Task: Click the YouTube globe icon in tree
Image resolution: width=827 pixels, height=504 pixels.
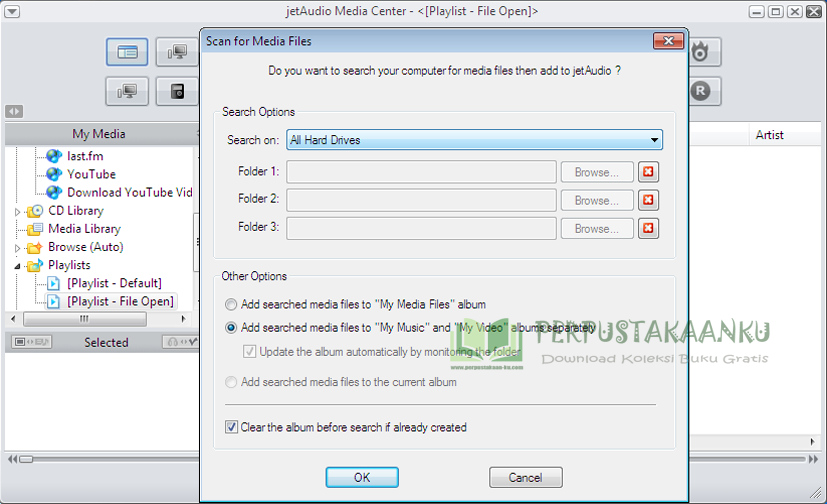Action: click(x=54, y=174)
